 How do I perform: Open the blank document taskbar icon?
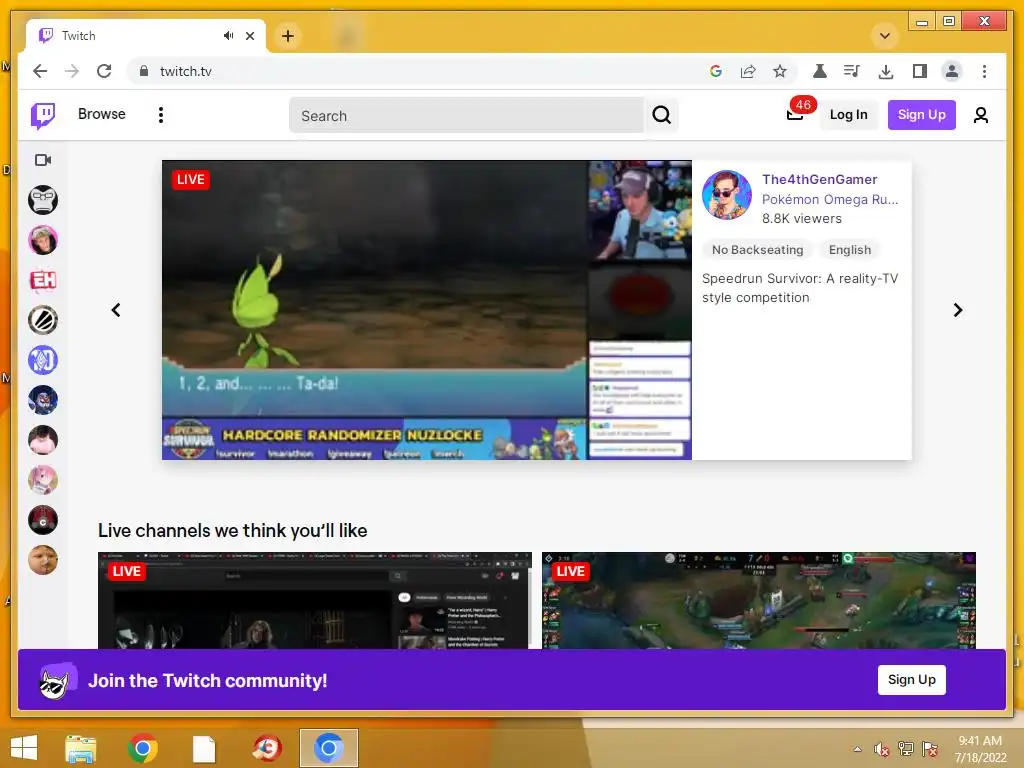tap(204, 748)
